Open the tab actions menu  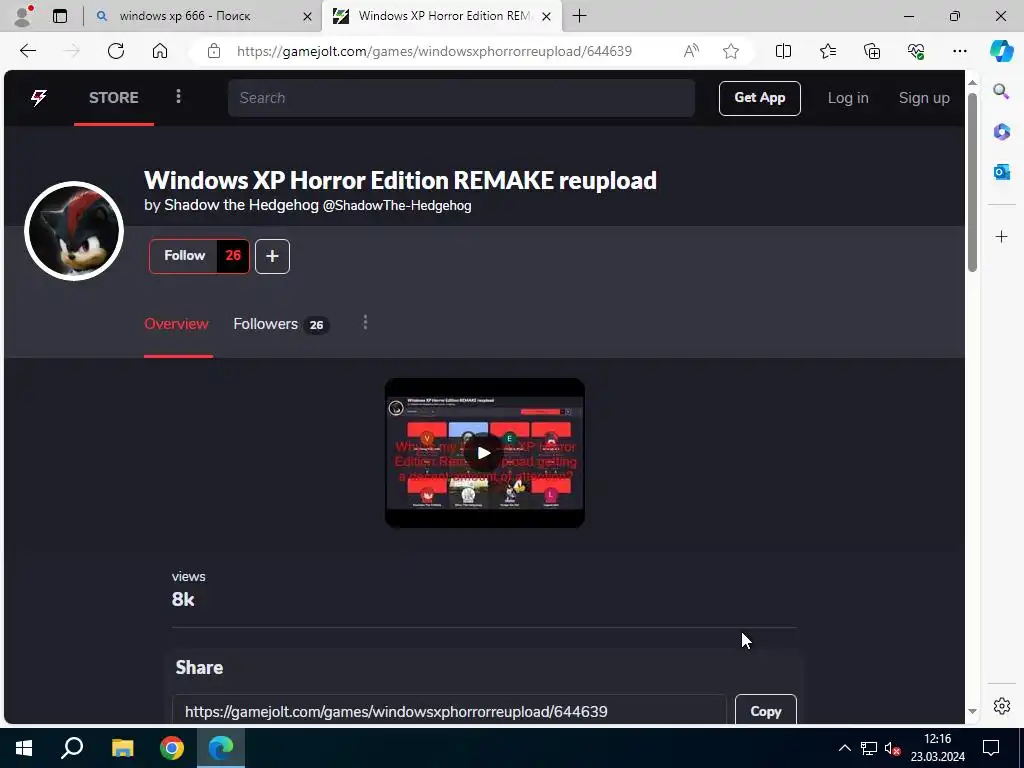(x=60, y=16)
